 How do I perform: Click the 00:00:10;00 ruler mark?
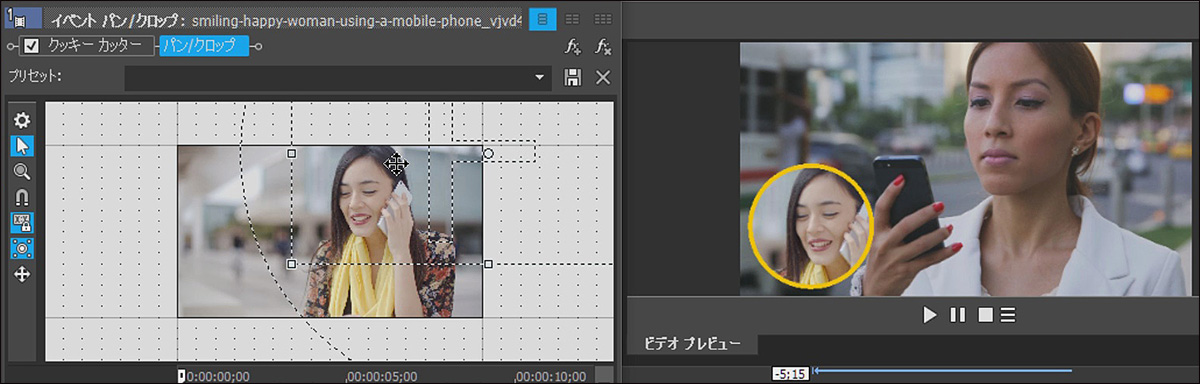551,376
